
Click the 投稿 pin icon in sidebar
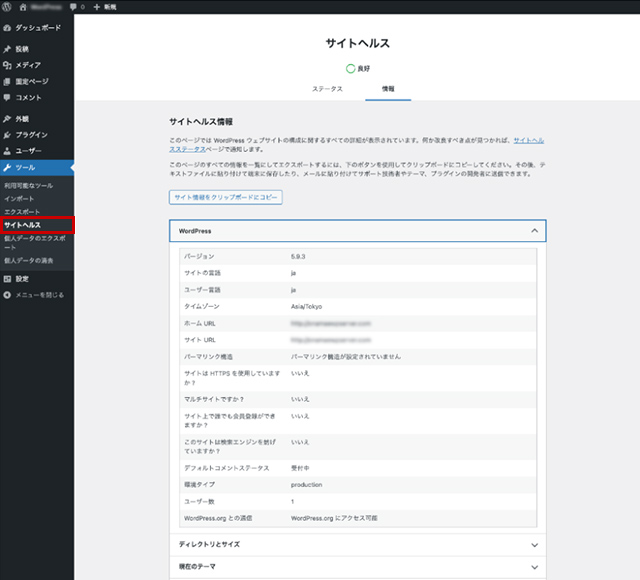[x=7, y=49]
